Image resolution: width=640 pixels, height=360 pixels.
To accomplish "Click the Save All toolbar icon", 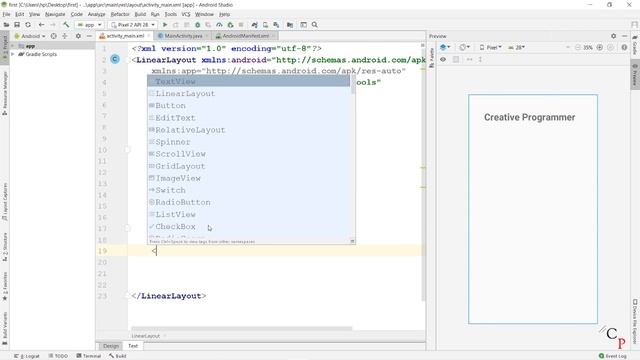I will coord(17,25).
